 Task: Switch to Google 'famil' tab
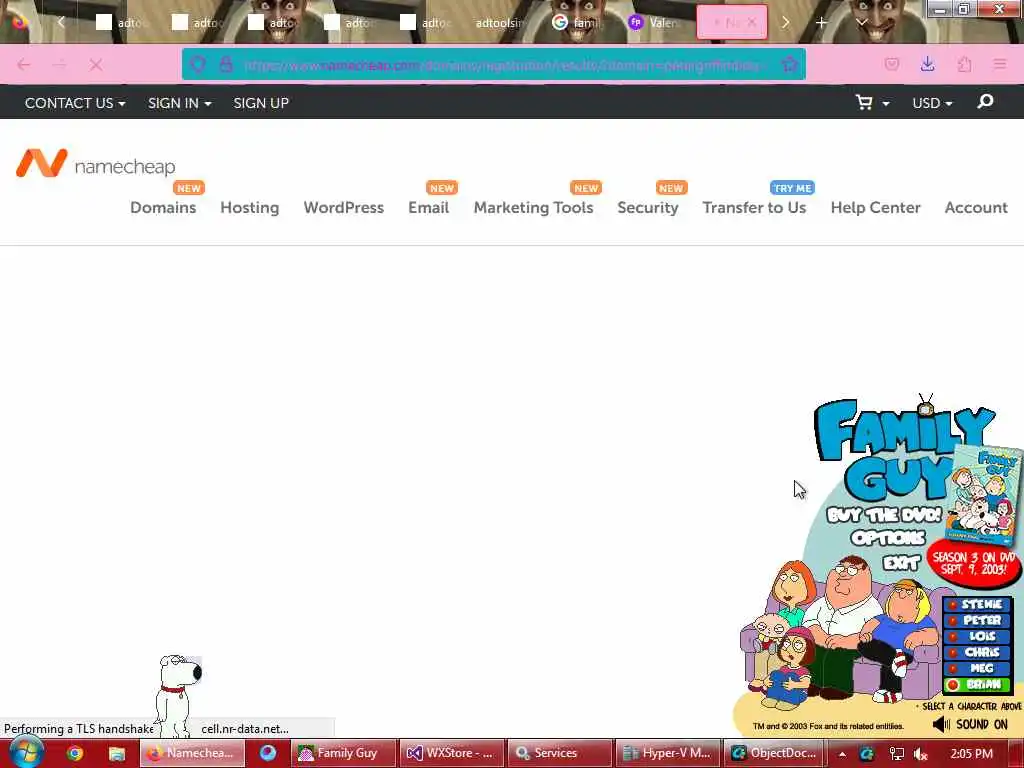coord(577,22)
